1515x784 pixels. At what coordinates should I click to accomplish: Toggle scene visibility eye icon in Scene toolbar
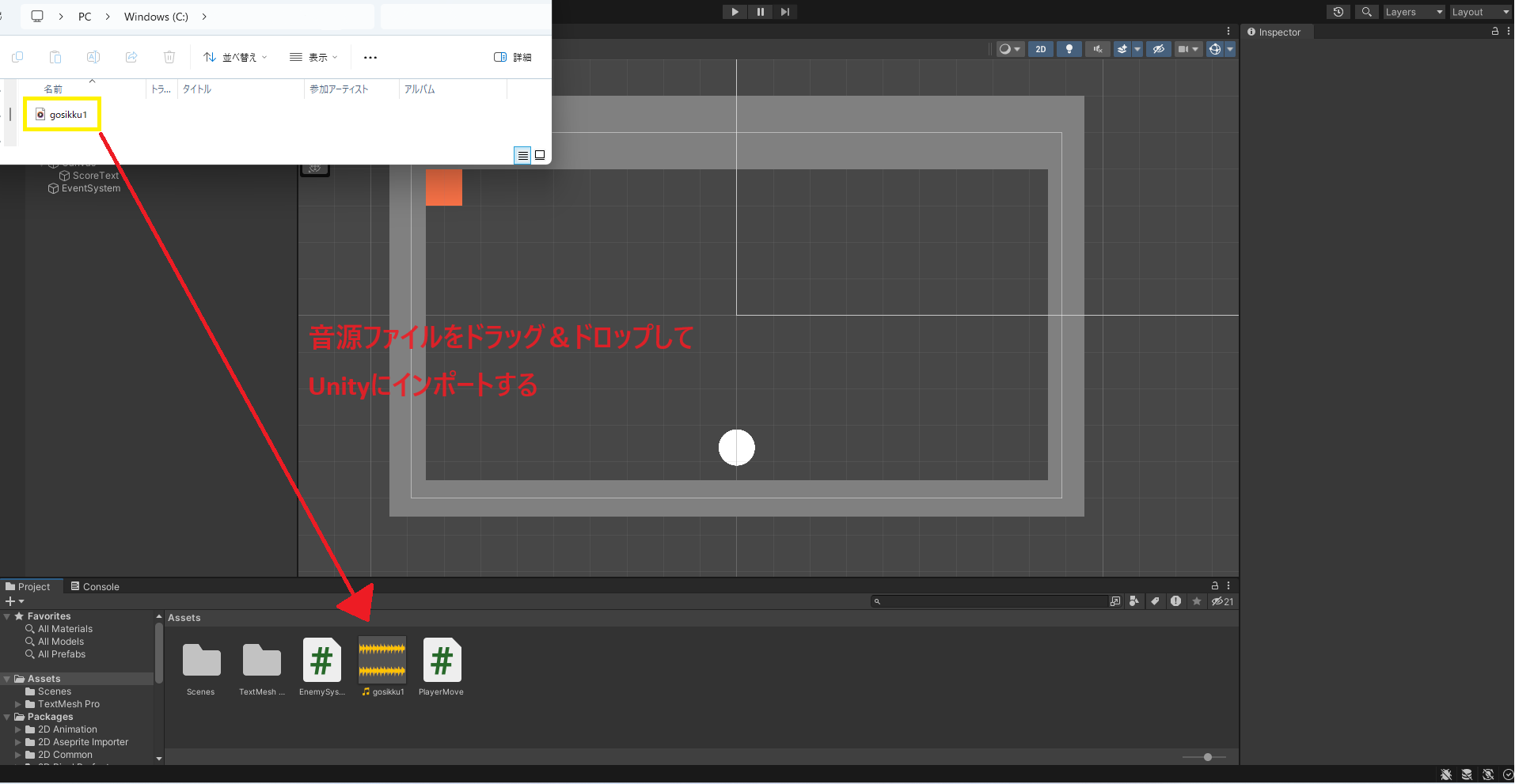(1159, 49)
